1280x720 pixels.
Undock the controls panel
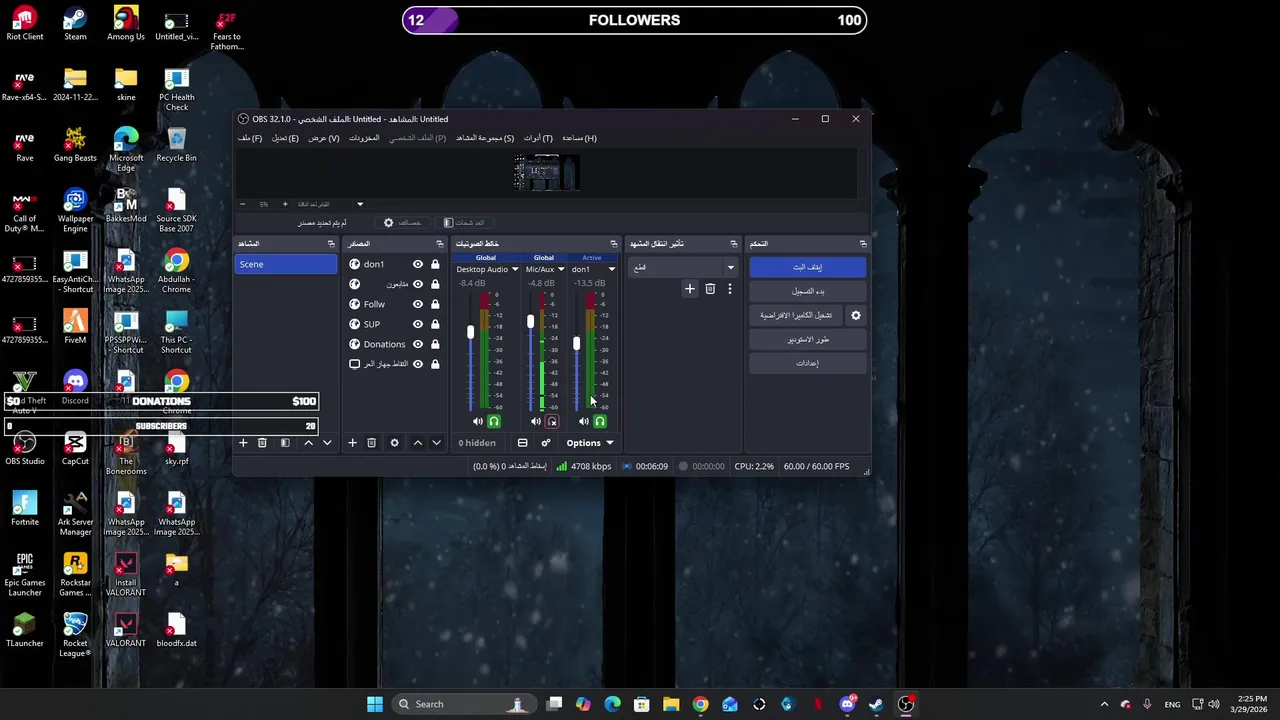(863, 244)
